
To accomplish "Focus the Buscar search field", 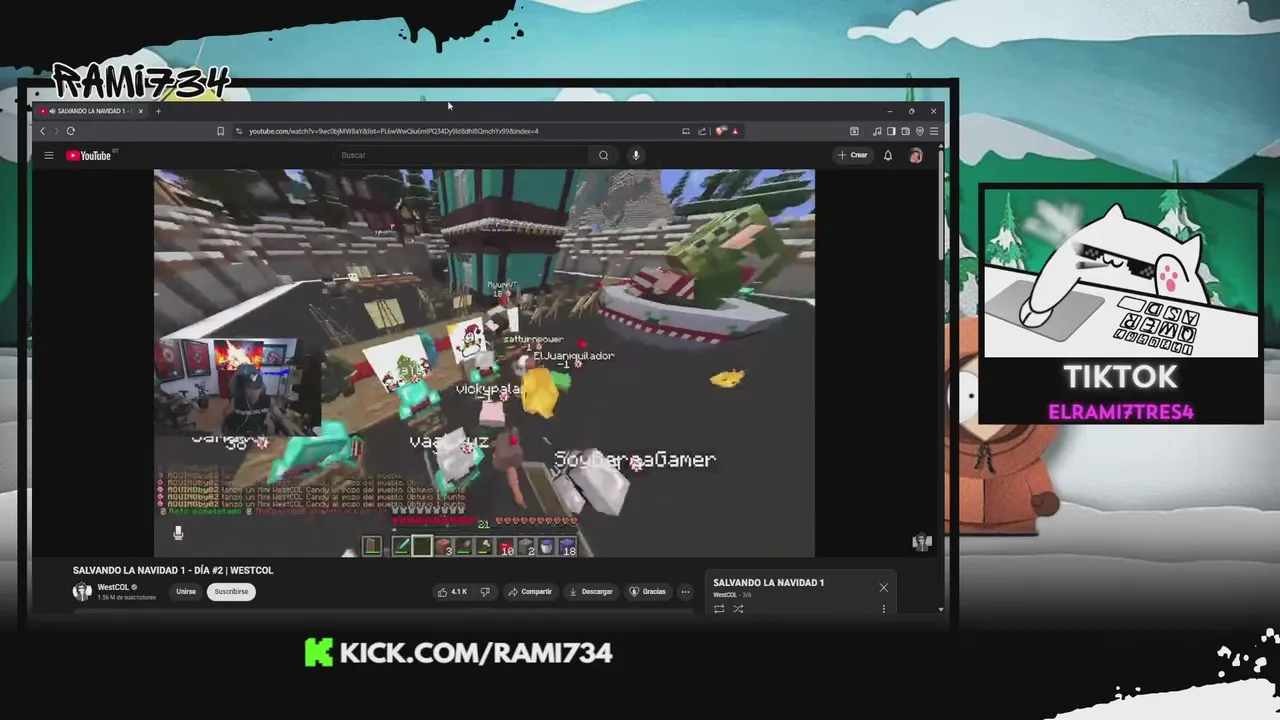I will click(x=462, y=155).
